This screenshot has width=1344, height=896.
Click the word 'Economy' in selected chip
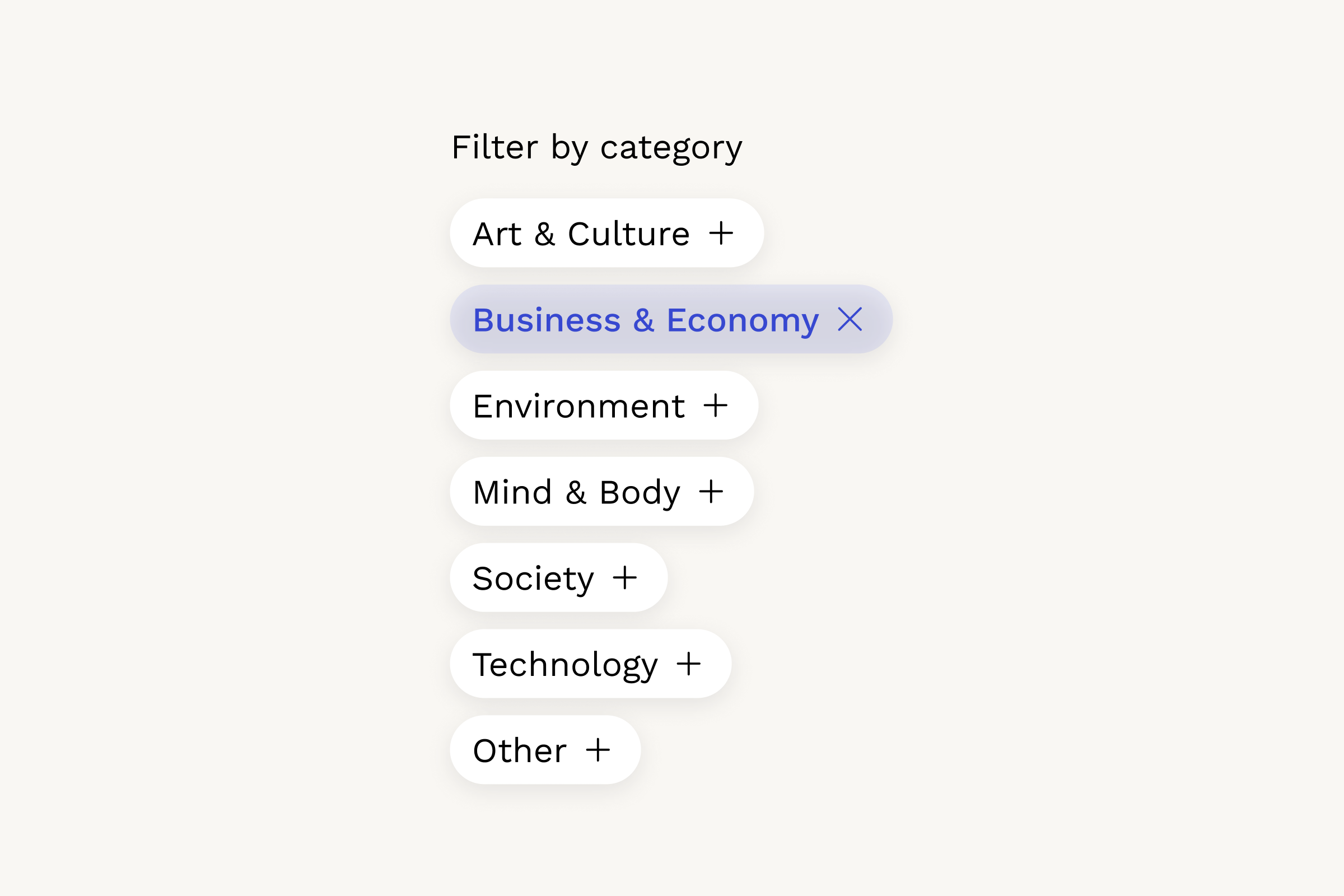[x=743, y=320]
